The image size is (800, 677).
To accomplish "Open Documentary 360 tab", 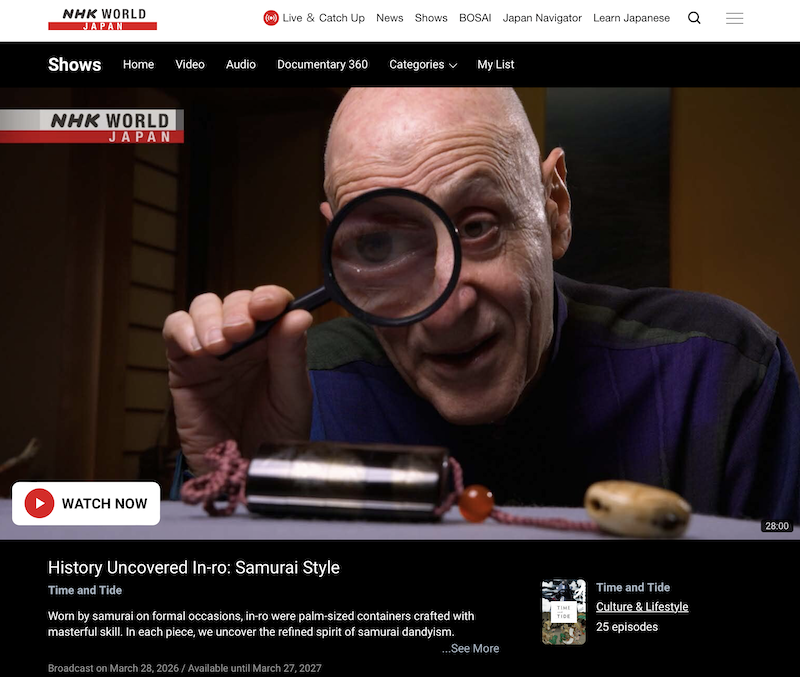I will coord(322,65).
